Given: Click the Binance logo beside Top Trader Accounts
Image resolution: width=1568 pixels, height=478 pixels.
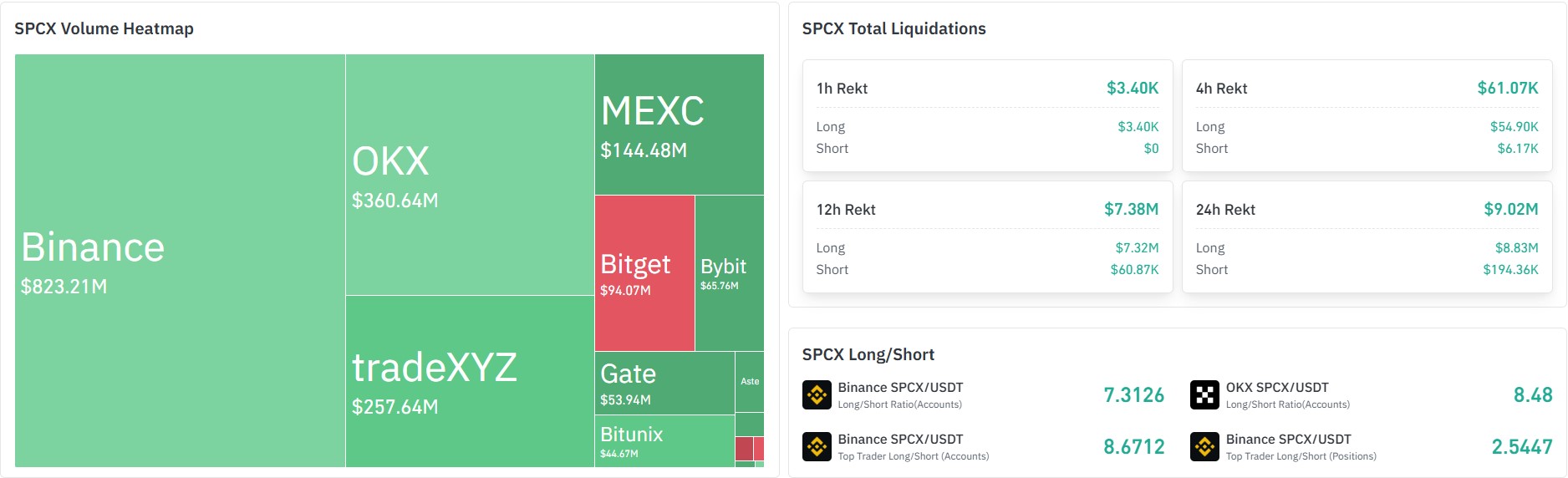Looking at the screenshot, I should (817, 446).
